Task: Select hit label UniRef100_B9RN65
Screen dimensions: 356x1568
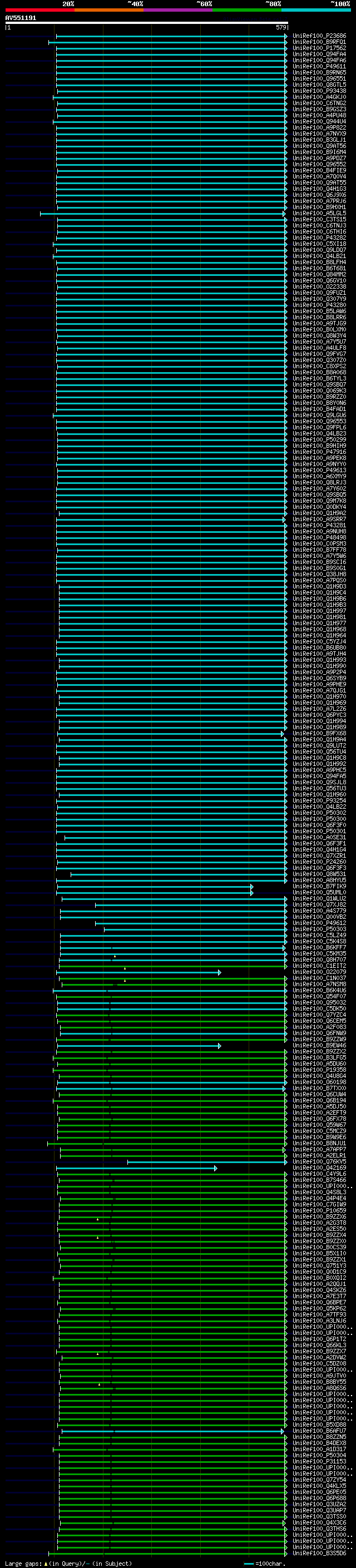Action: click(x=319, y=72)
